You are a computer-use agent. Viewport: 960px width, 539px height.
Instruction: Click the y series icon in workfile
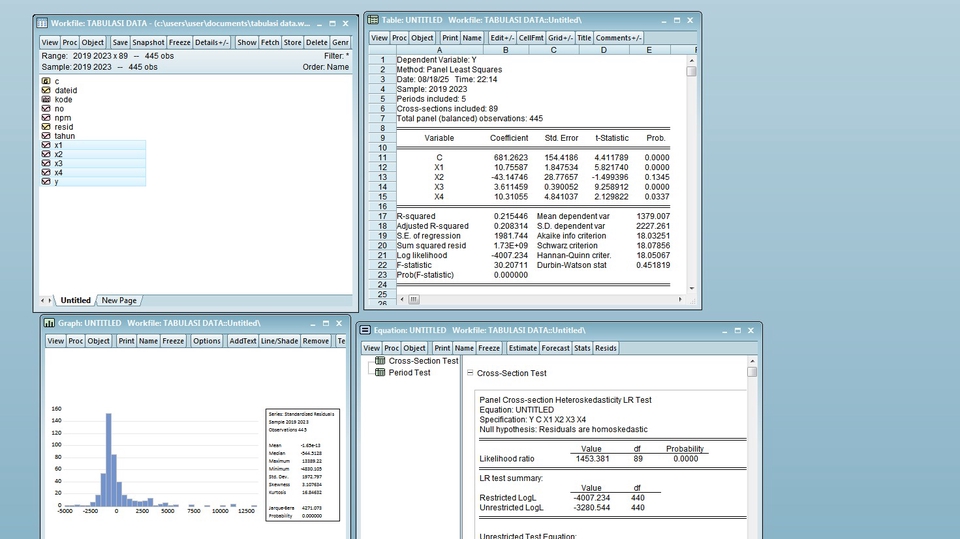click(x=46, y=181)
